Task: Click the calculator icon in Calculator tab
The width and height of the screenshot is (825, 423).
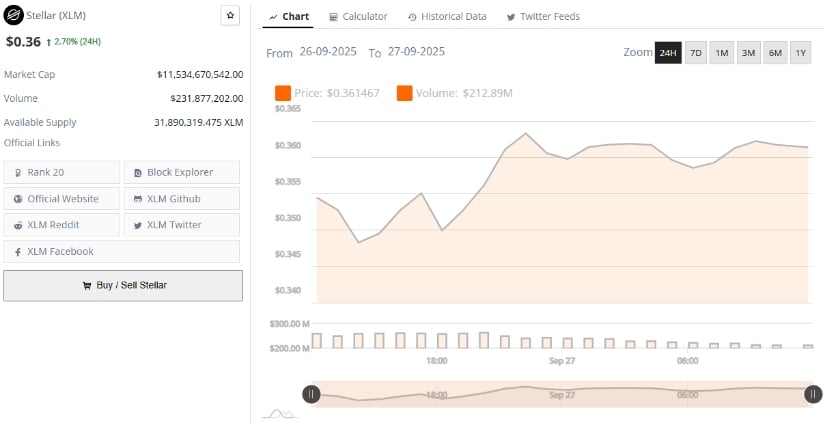Action: click(334, 17)
